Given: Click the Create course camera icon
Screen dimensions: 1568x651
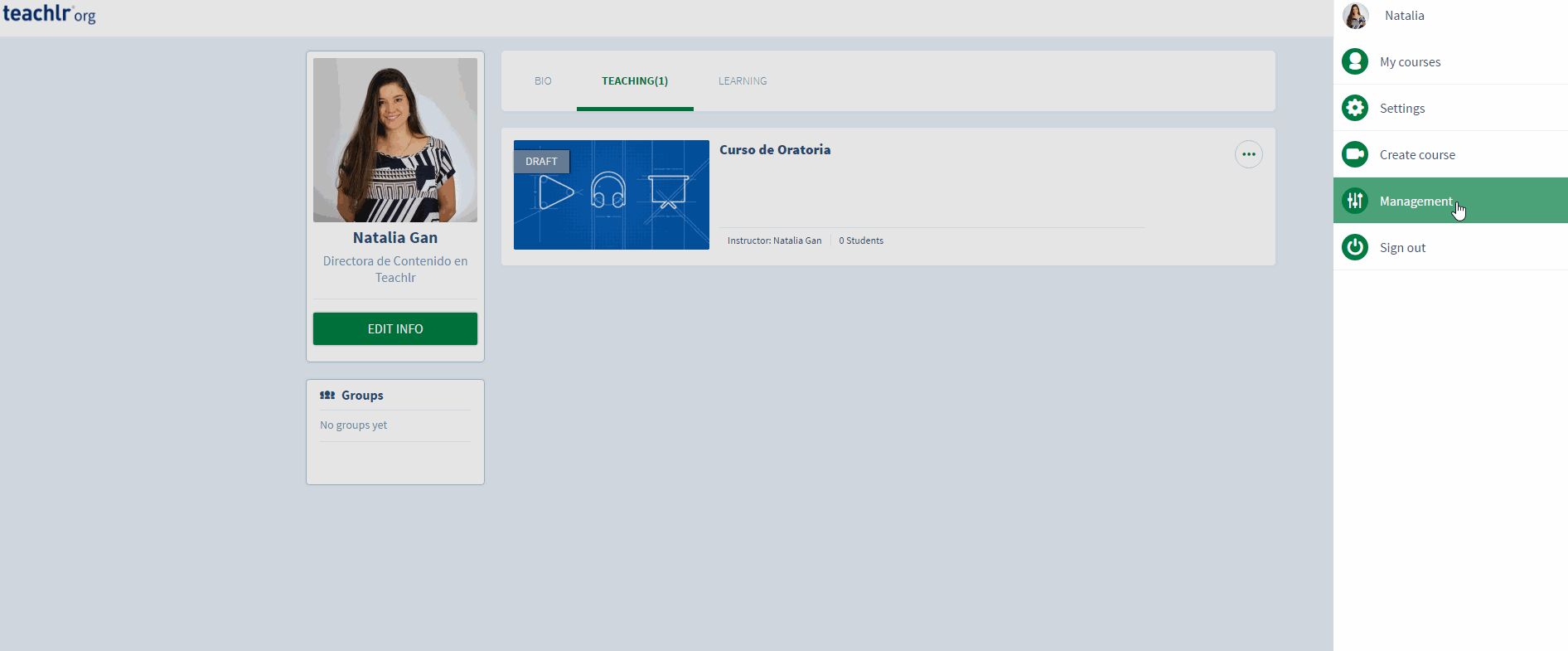Looking at the screenshot, I should (1355, 154).
